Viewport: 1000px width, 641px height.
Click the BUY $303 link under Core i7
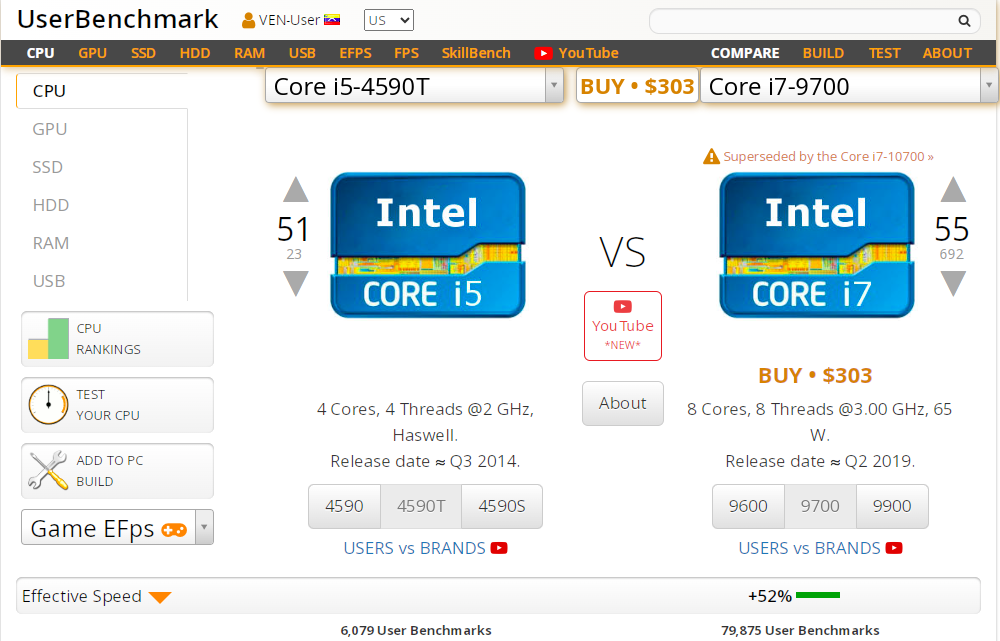[x=815, y=376]
